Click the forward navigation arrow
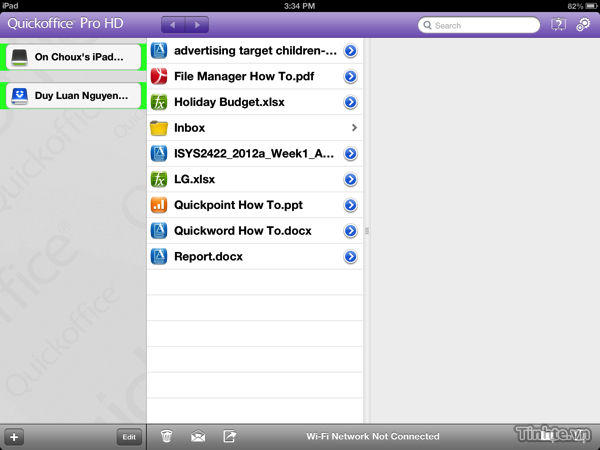This screenshot has height=450, width=600. 197,25
